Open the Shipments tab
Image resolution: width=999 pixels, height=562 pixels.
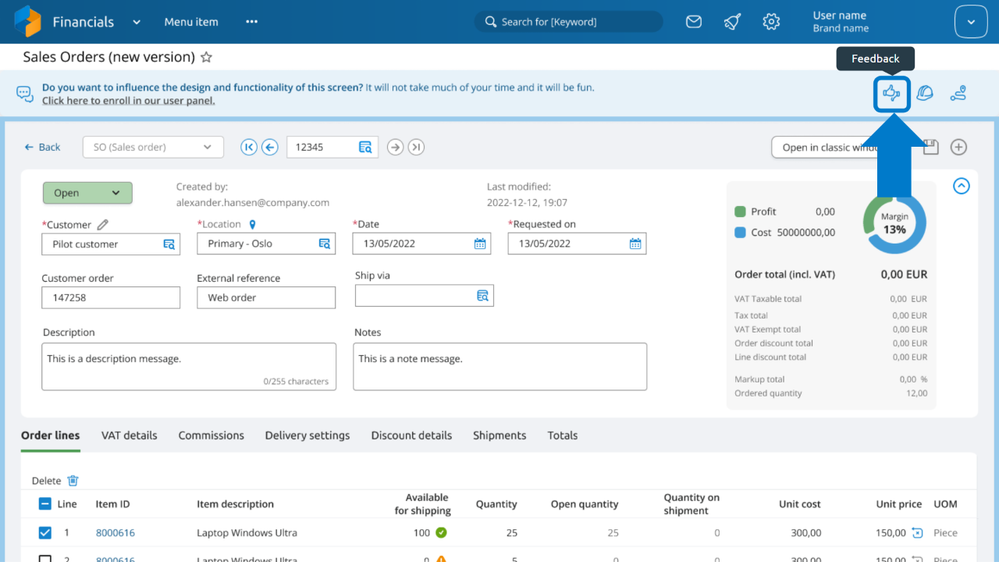click(x=500, y=435)
